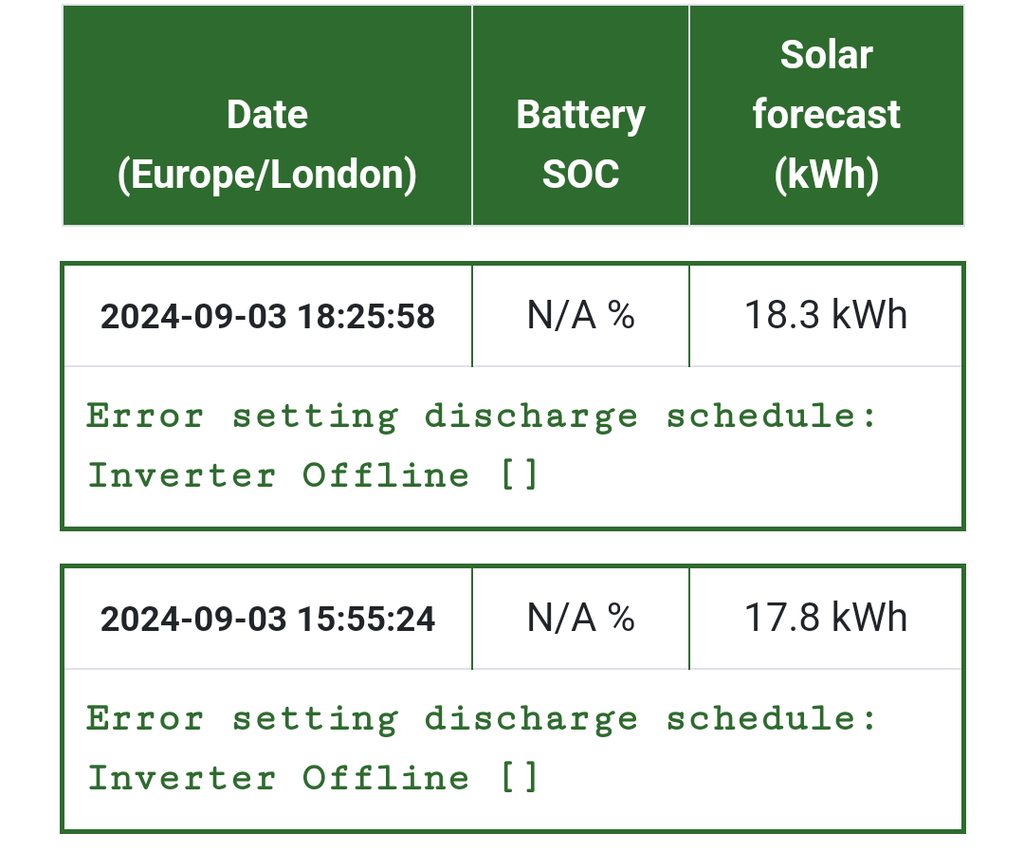Click 'Inverter Offline' in the 15:55:24 entry
1024x852 pixels.
(x=278, y=777)
